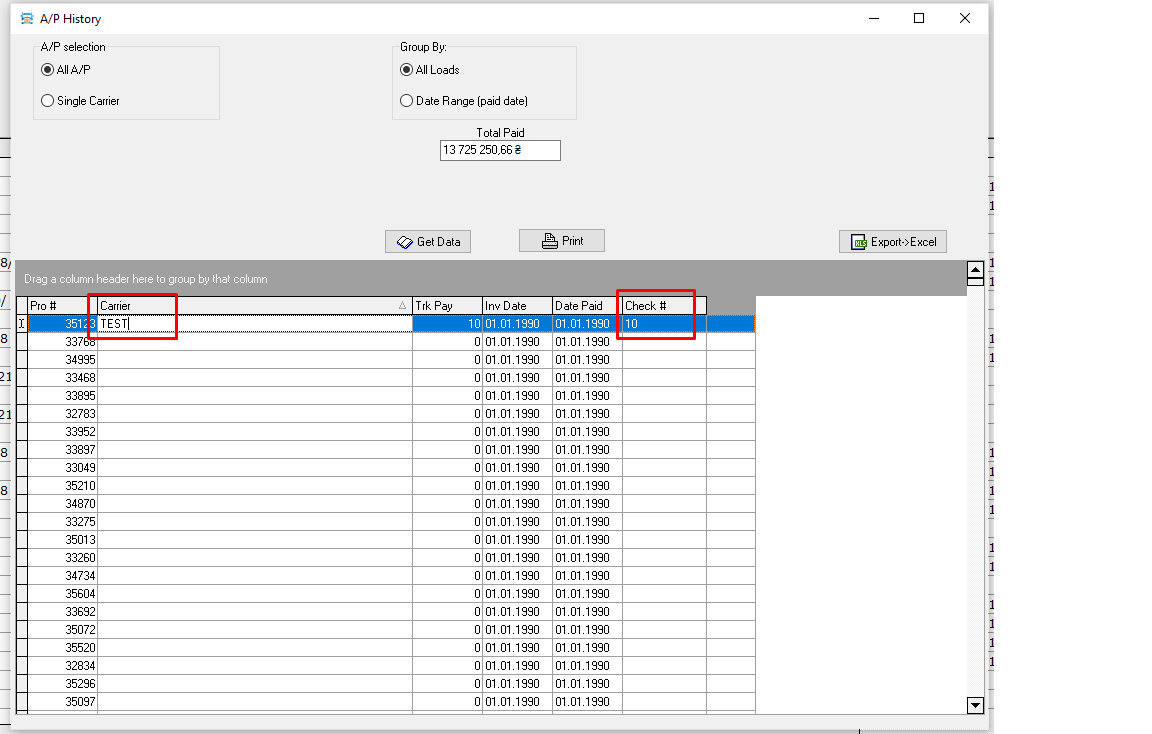Click the printer icon on Print button
The height and width of the screenshot is (734, 1152).
[549, 241]
